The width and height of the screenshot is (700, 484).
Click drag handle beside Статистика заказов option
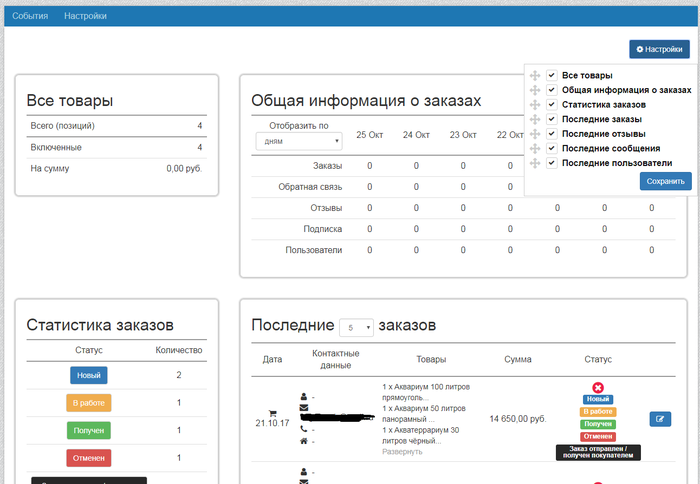click(535, 104)
